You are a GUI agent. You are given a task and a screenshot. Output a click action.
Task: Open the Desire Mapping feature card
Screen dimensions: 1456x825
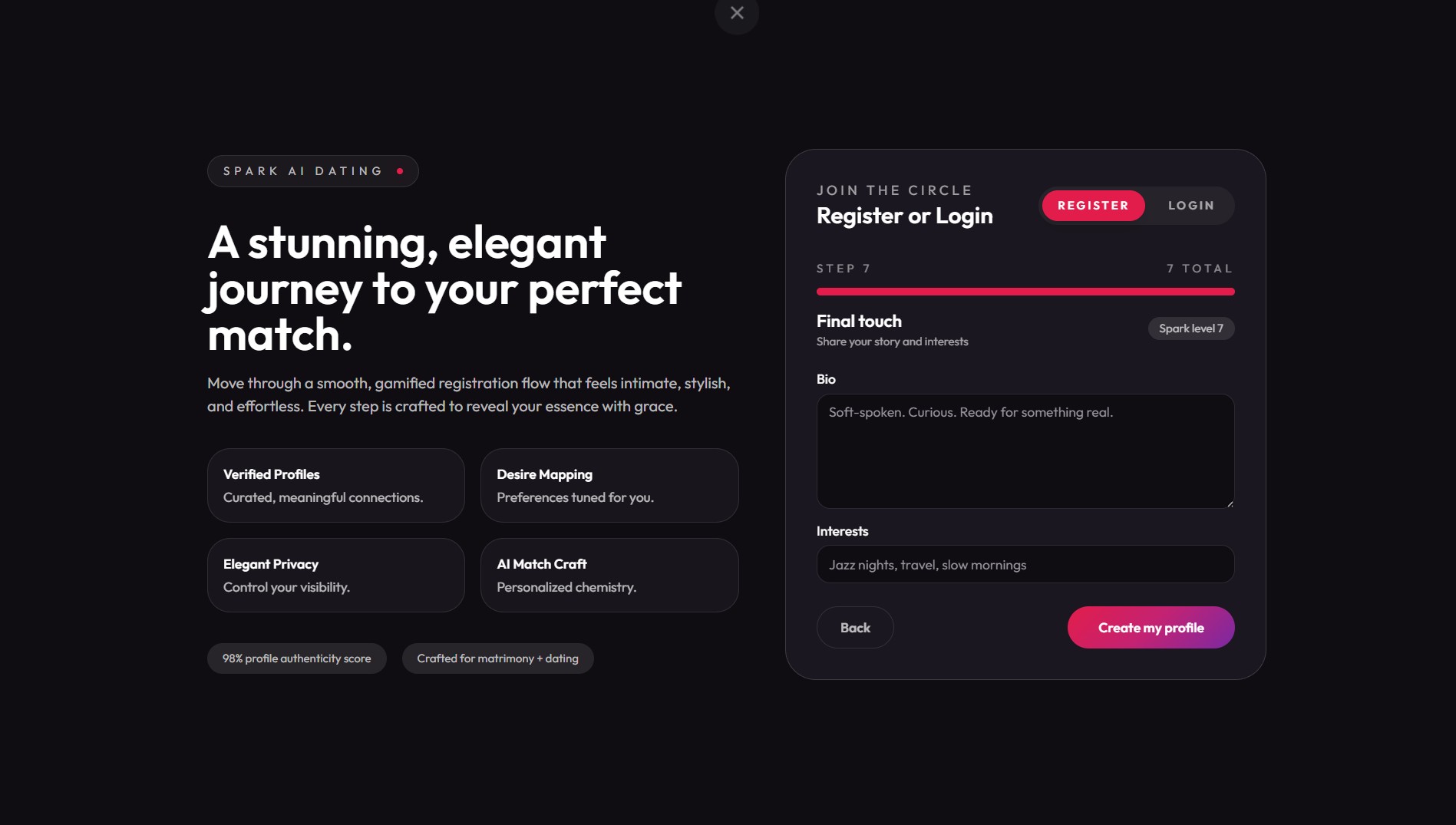(x=609, y=485)
